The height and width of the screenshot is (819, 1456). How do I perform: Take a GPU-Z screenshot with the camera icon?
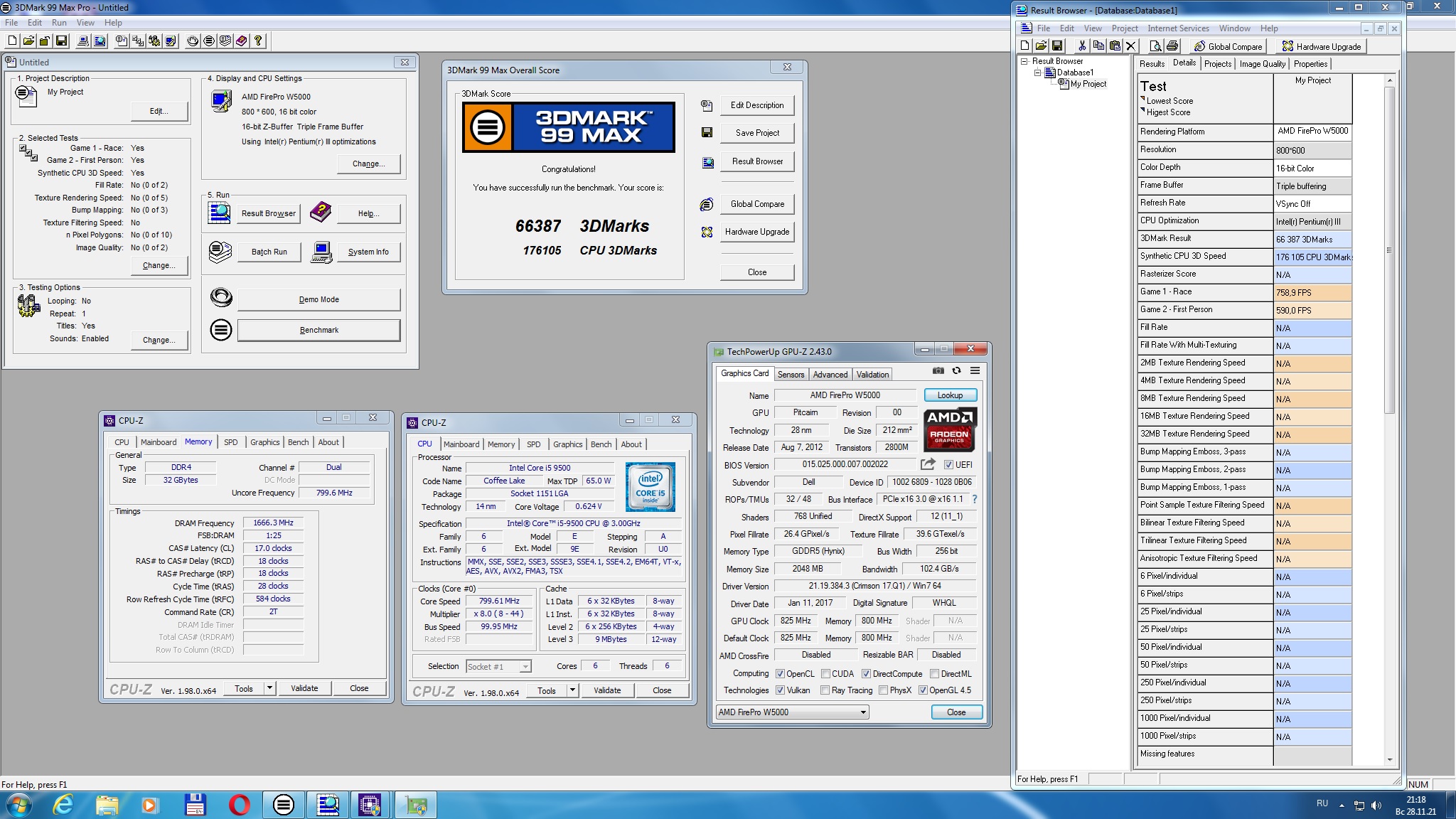(938, 370)
